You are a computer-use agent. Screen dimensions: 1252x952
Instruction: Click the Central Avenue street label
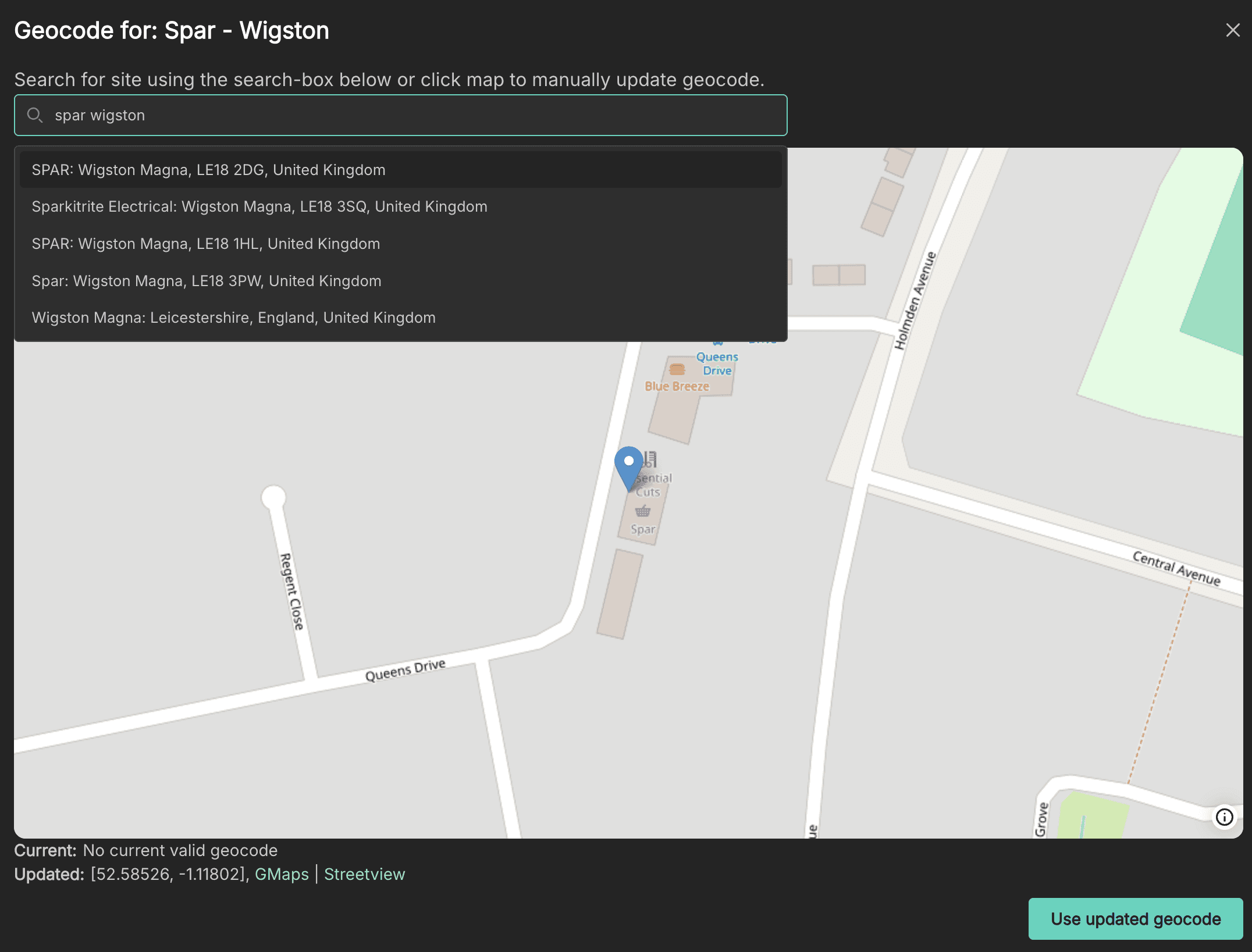coord(1176,568)
